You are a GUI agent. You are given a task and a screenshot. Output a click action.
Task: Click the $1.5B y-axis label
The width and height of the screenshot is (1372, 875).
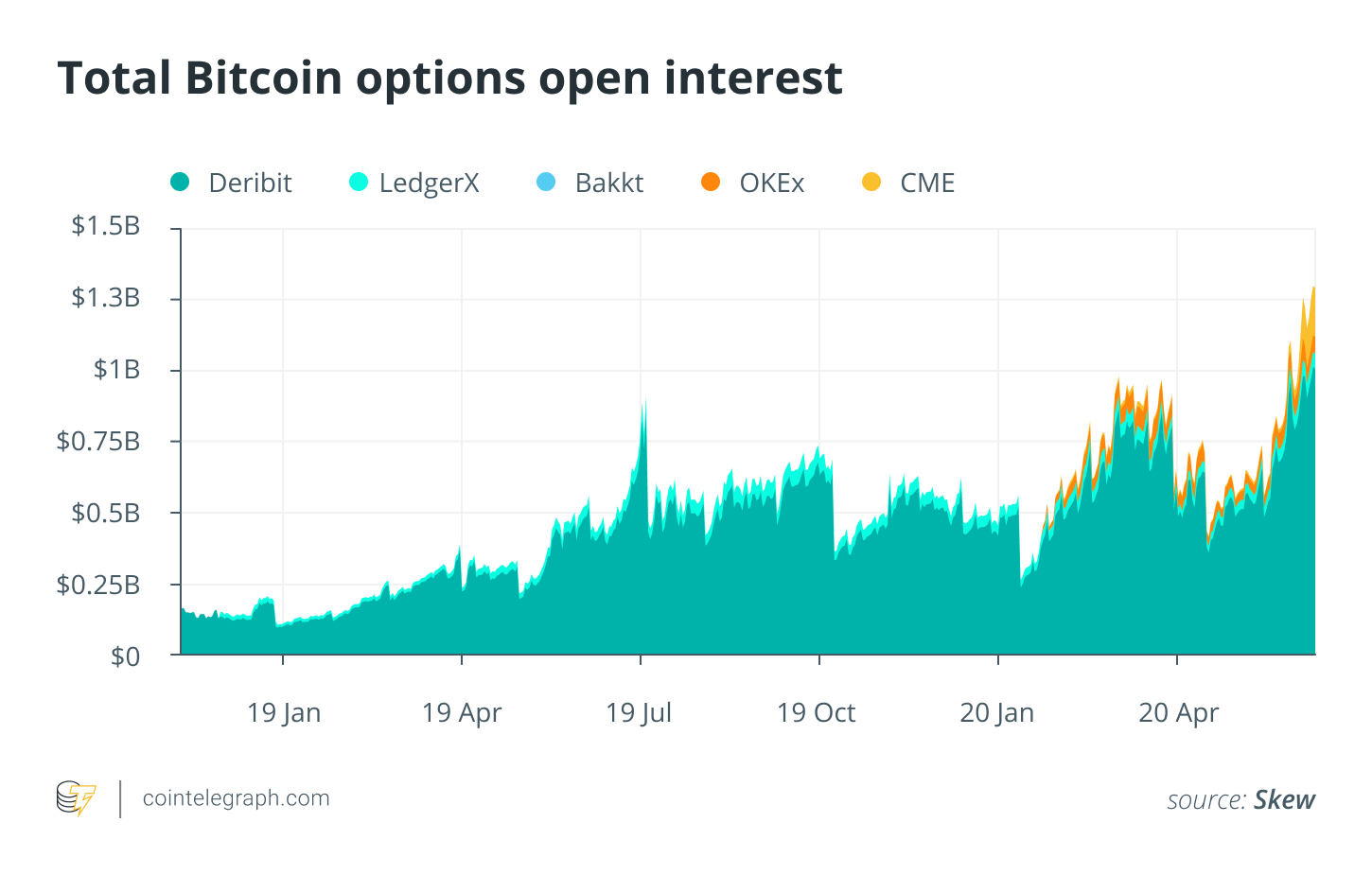point(106,225)
